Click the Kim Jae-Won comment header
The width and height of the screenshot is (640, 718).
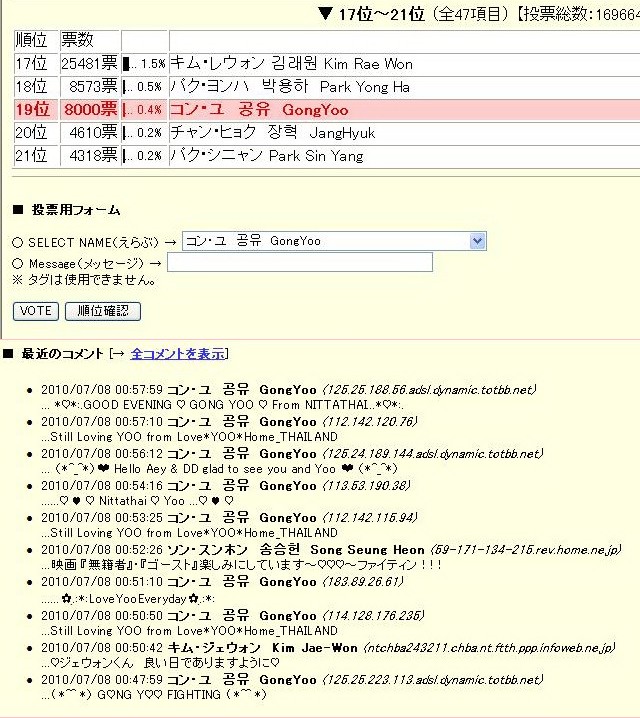(x=328, y=648)
